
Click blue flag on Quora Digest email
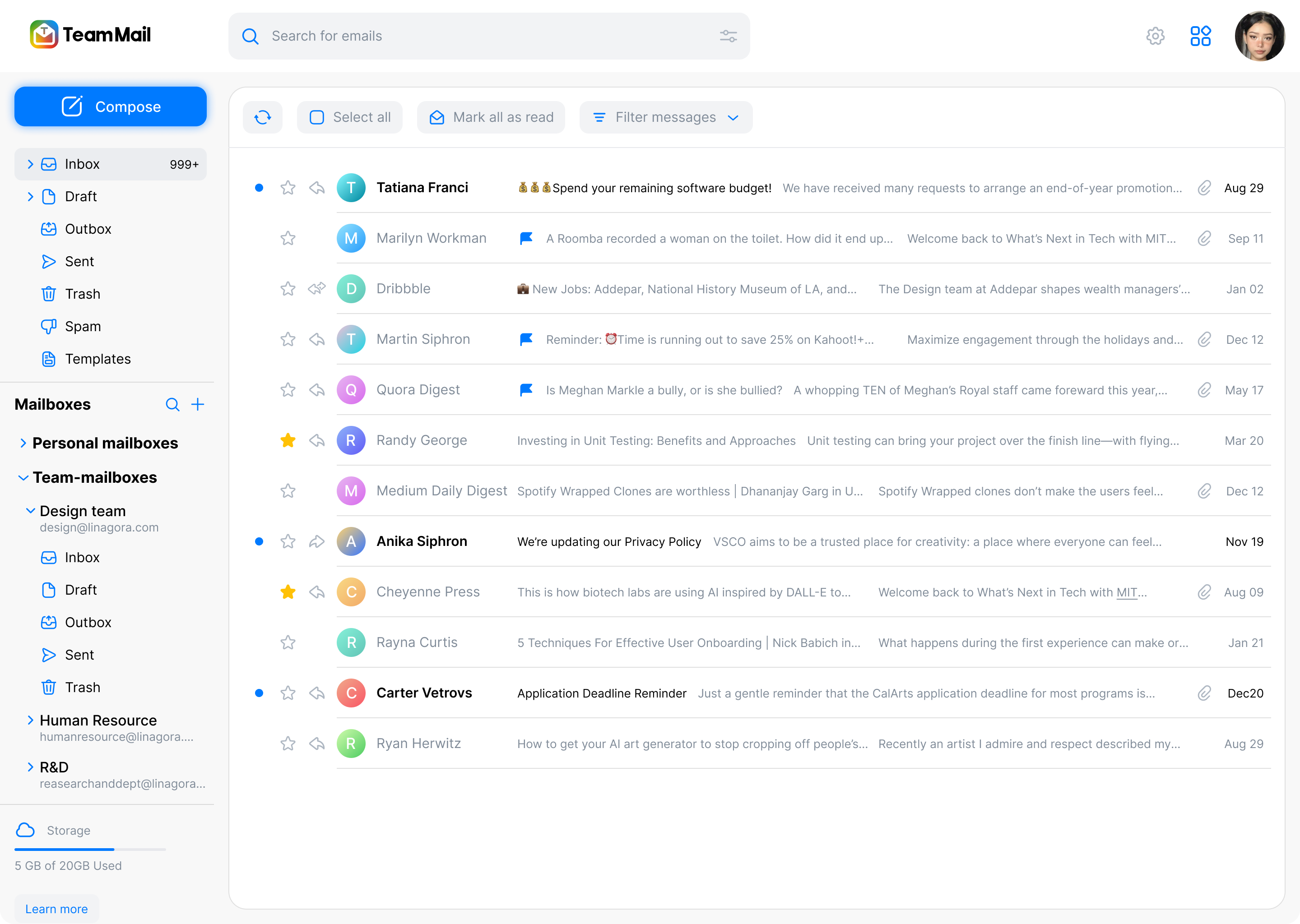coord(526,390)
